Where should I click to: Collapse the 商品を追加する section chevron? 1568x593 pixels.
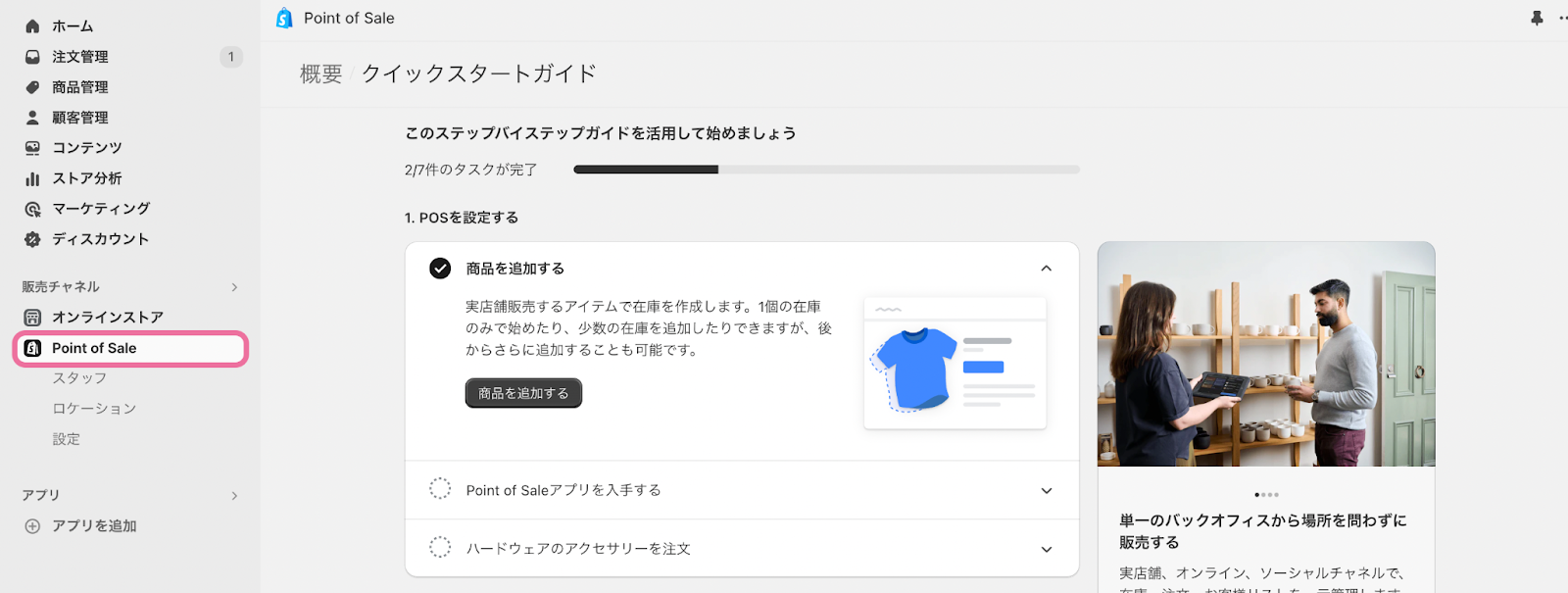pyautogui.click(x=1047, y=269)
